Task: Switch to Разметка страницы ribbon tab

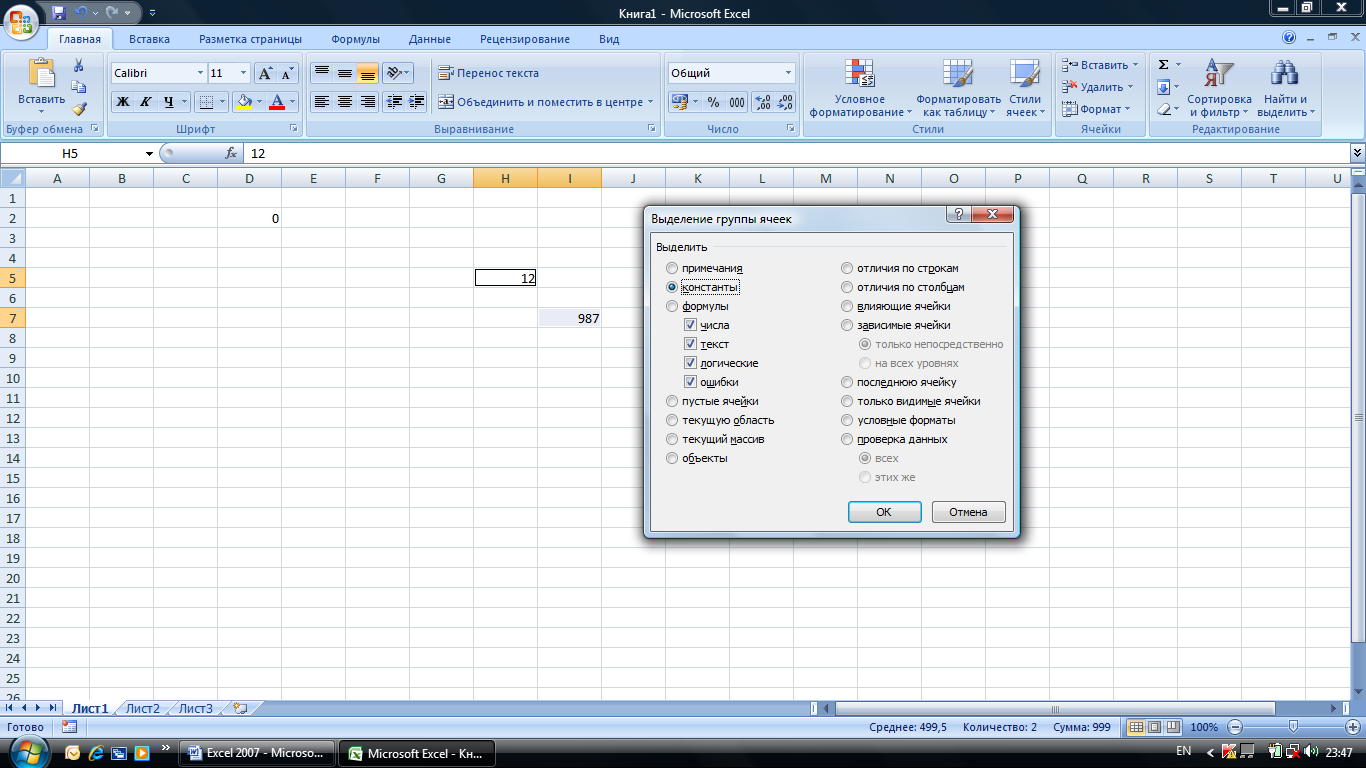Action: [250, 39]
